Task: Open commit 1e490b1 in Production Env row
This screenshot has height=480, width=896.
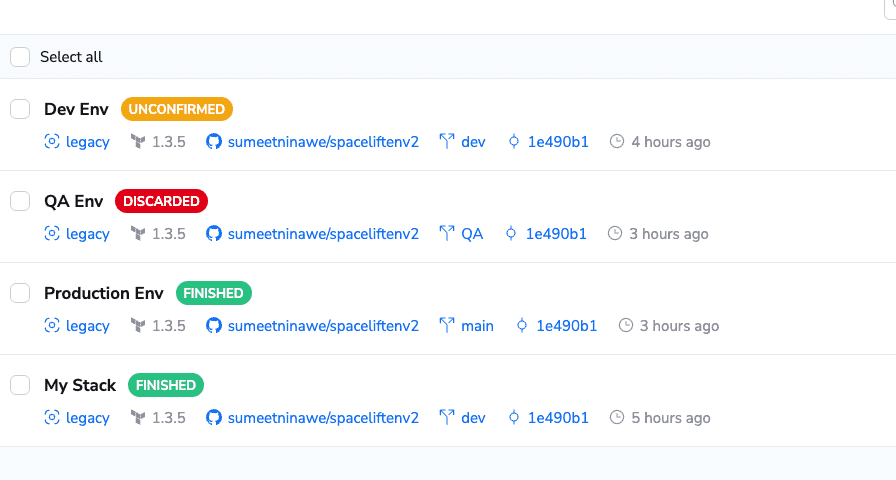Action: click(566, 326)
